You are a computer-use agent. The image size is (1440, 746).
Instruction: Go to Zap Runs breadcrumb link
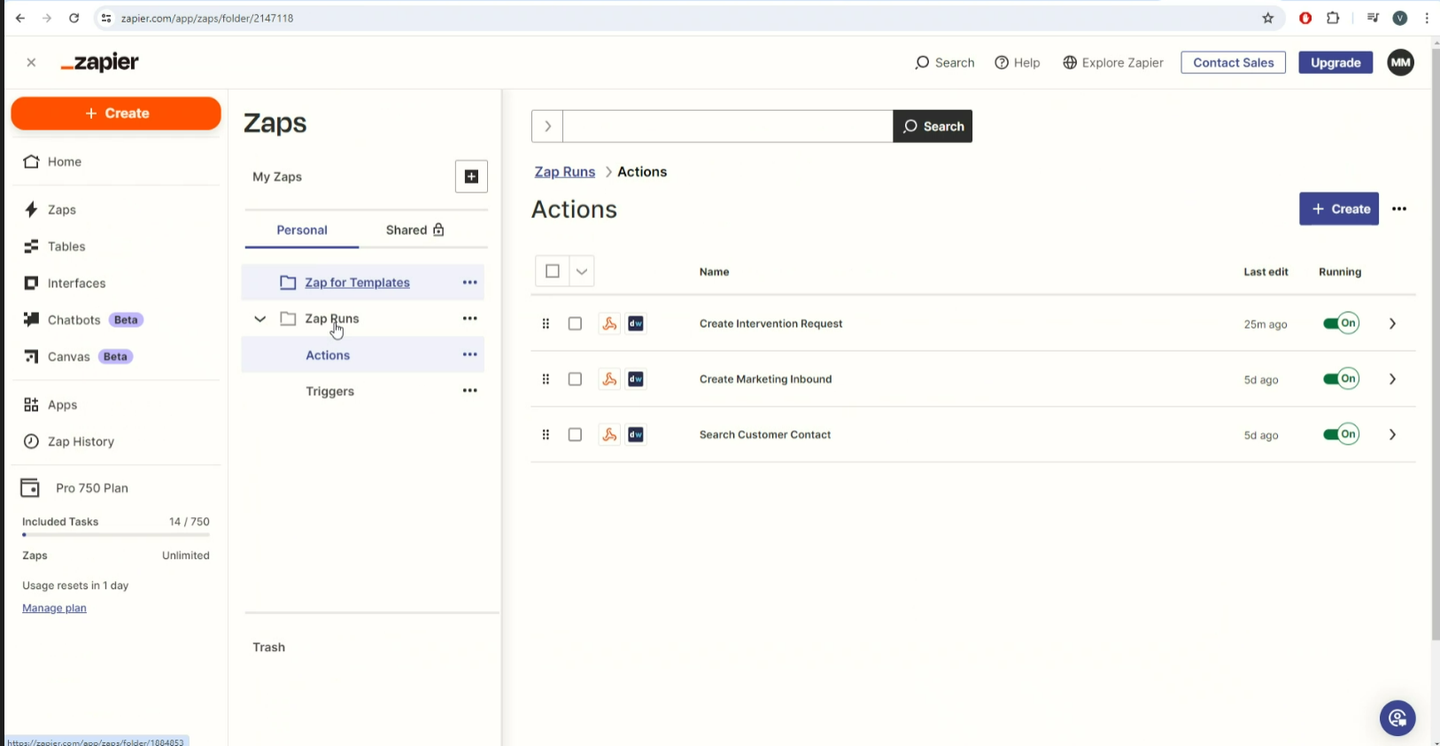[565, 172]
